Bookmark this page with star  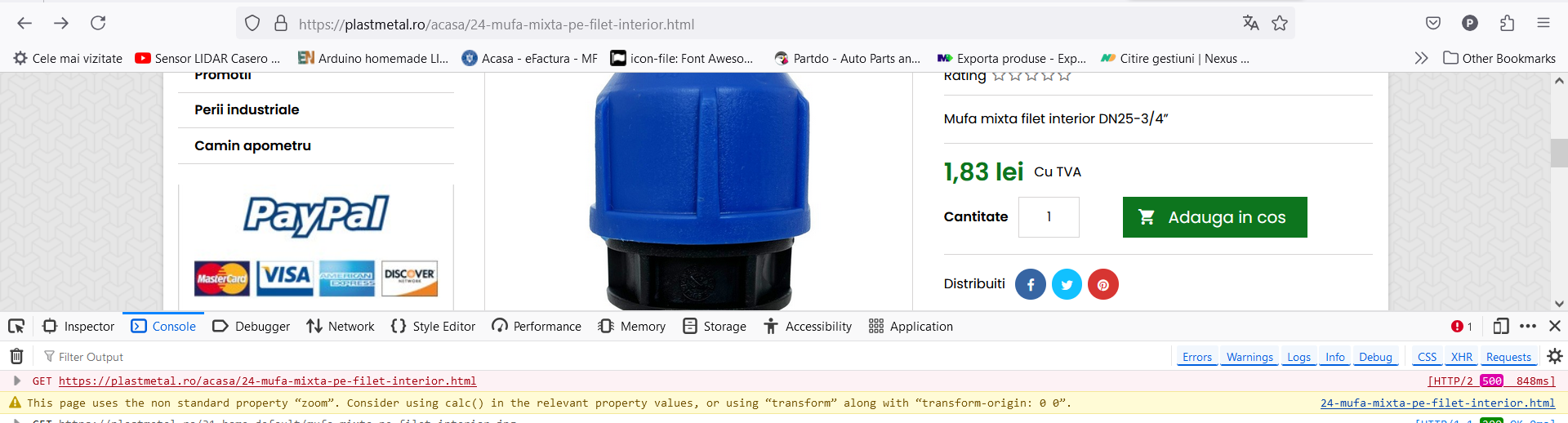click(x=1280, y=23)
